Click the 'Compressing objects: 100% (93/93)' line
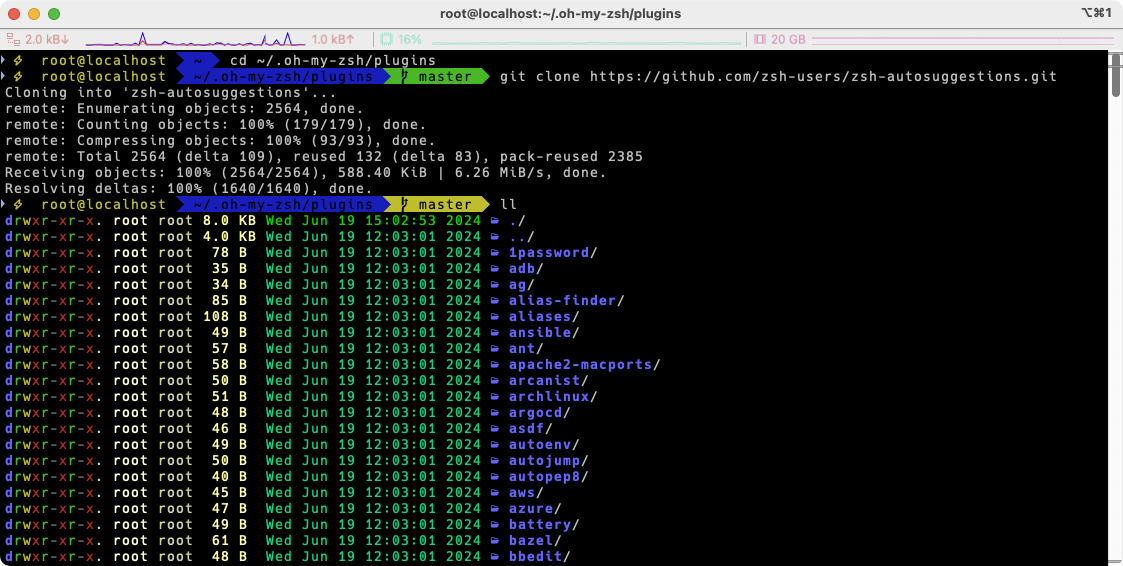 click(x=221, y=140)
